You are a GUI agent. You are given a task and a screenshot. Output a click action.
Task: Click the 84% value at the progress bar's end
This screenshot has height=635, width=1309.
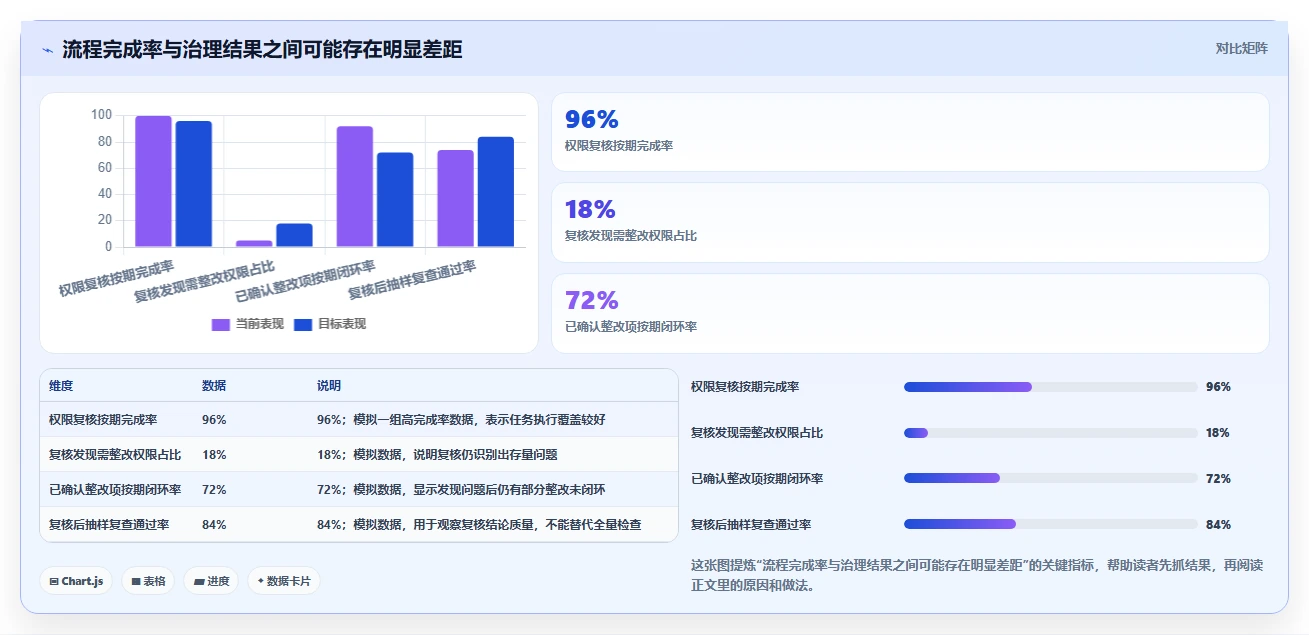(1218, 524)
